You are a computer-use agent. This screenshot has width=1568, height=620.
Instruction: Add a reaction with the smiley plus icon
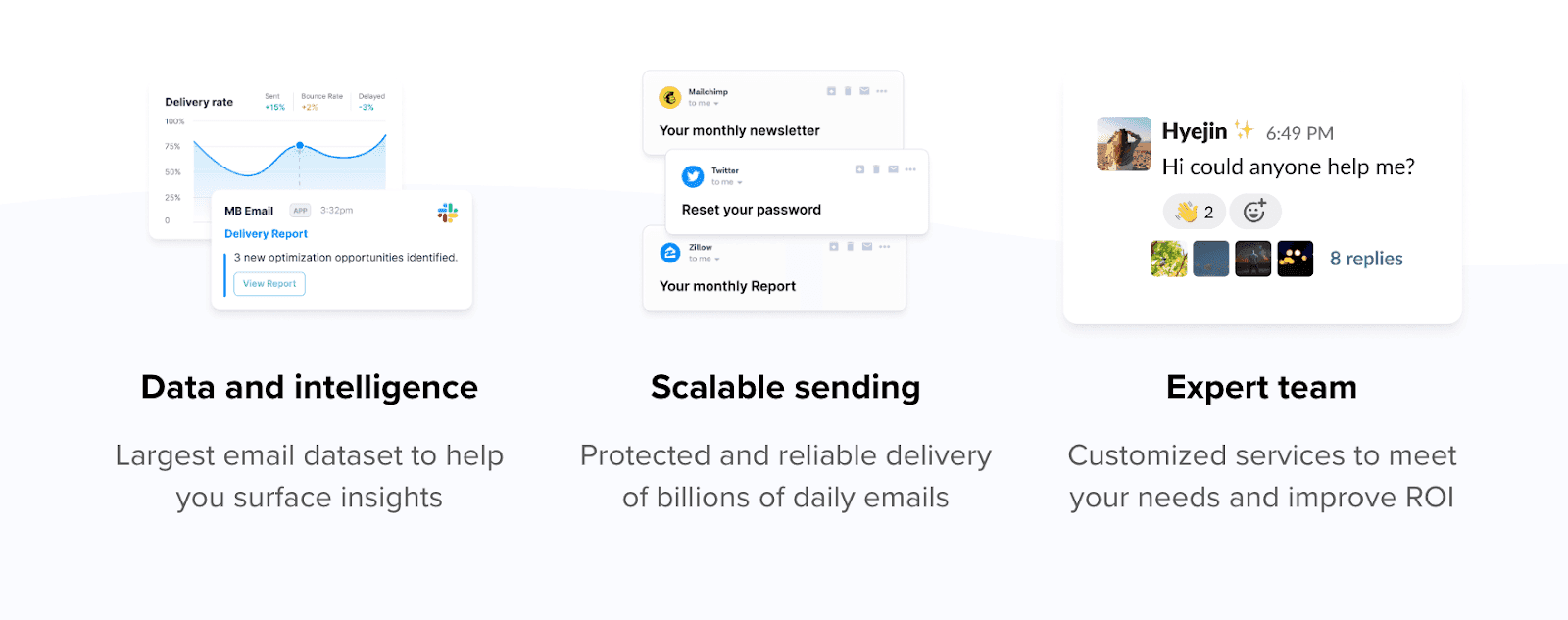click(1254, 211)
